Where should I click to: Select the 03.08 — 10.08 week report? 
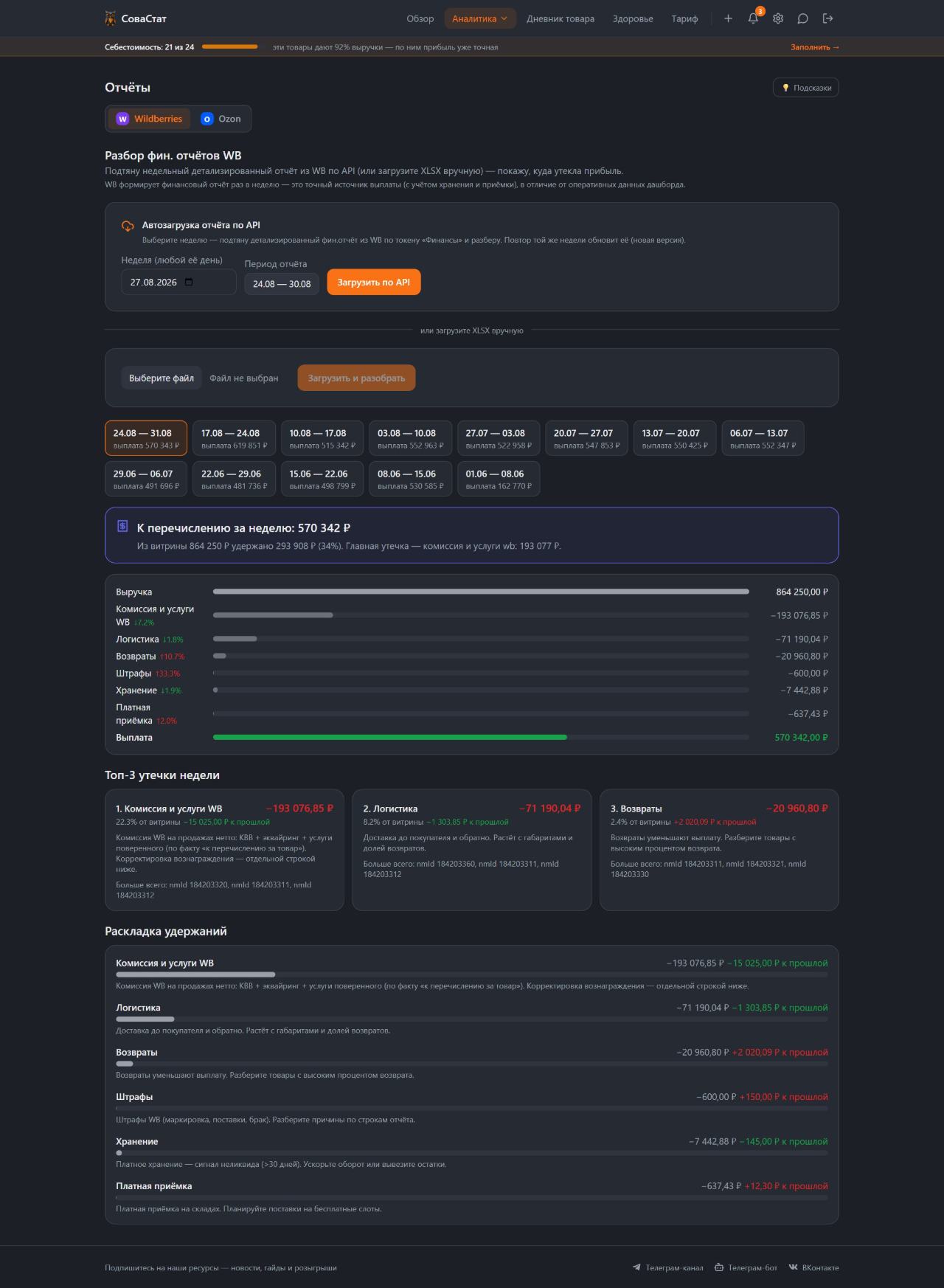411,438
